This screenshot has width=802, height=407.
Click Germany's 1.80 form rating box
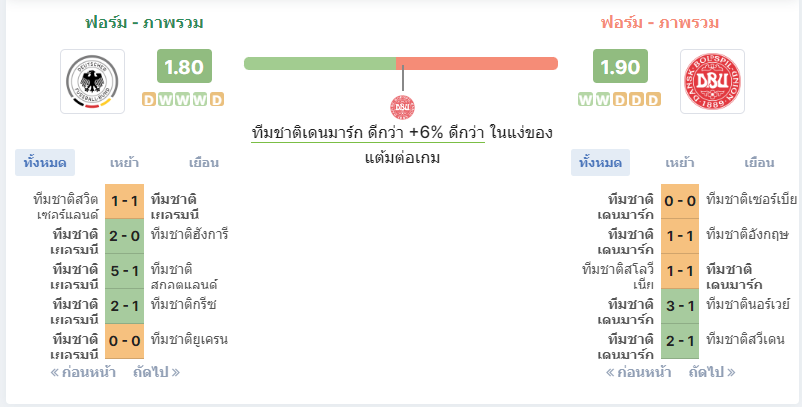pyautogui.click(x=184, y=66)
